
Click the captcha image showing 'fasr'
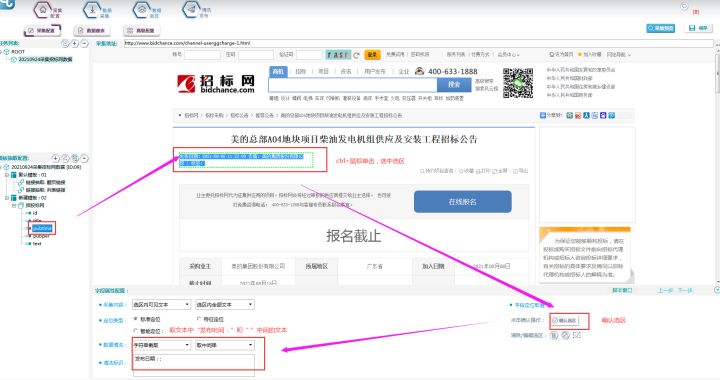coord(338,55)
